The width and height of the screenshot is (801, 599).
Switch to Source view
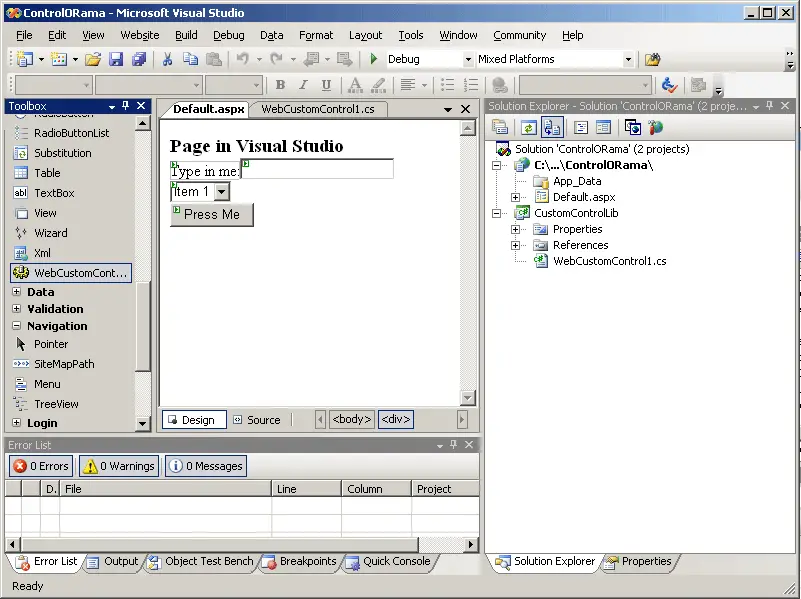[x=257, y=420]
